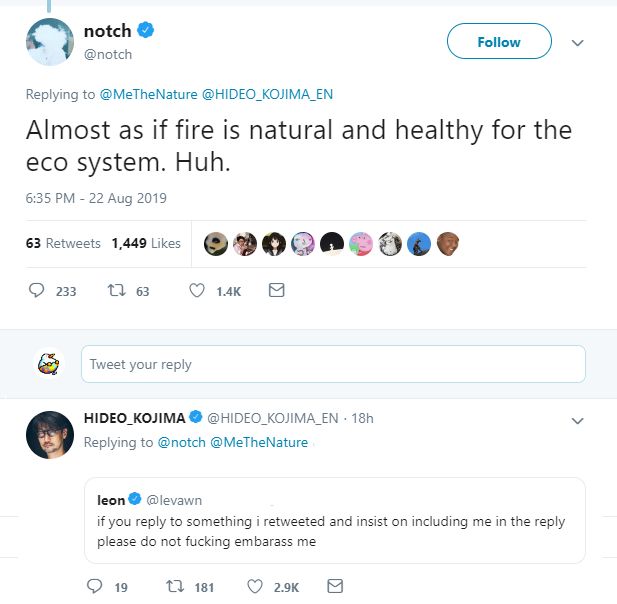The height and width of the screenshot is (604, 617).
Task: Reply to notch's tweet via comment icon
Action: 37,290
